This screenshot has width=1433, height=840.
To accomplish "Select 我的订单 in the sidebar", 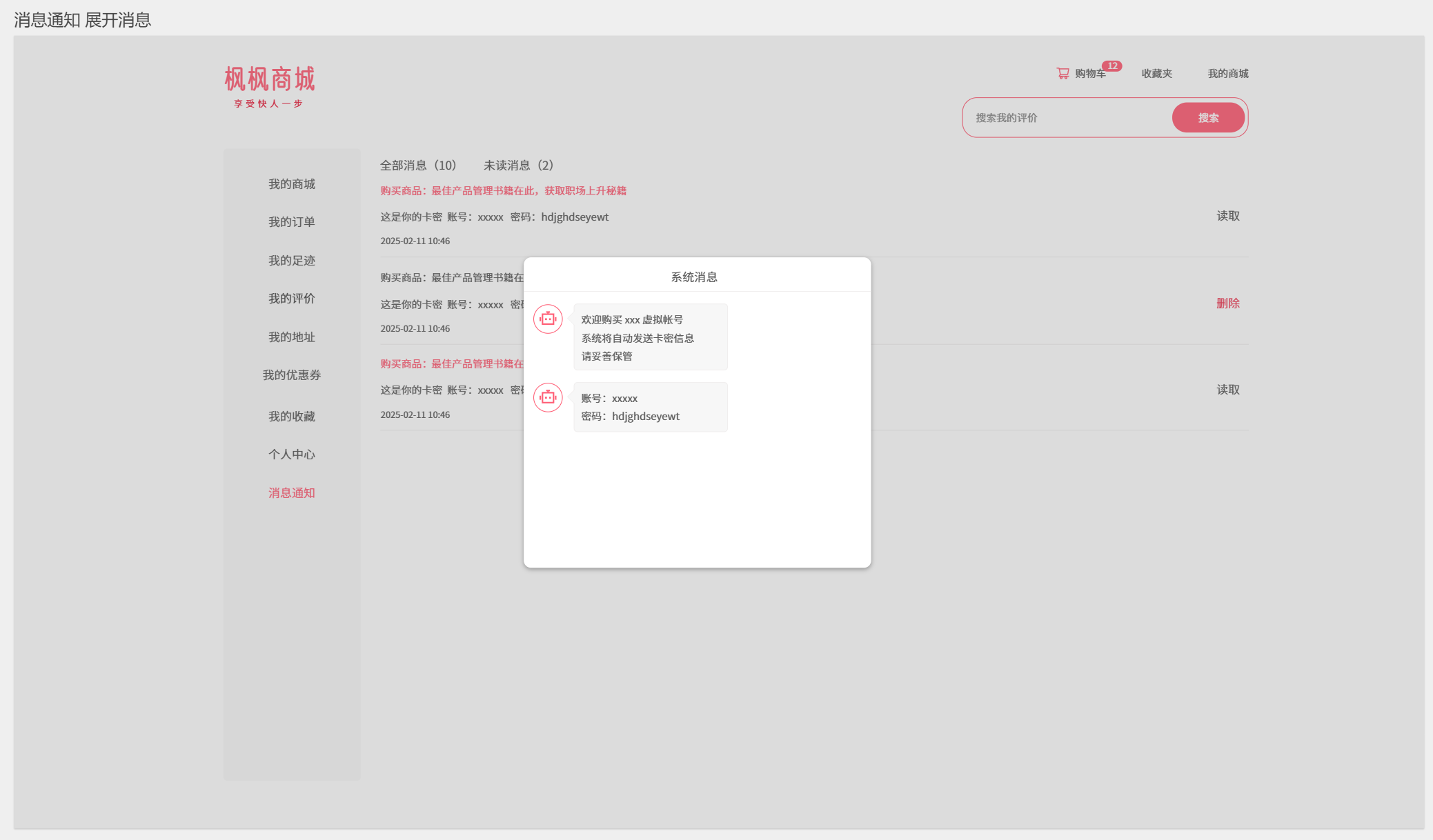I will 291,222.
